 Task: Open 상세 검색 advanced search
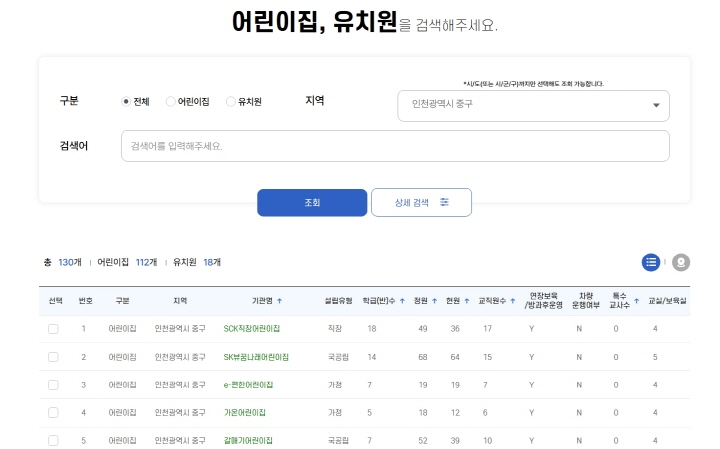click(421, 202)
